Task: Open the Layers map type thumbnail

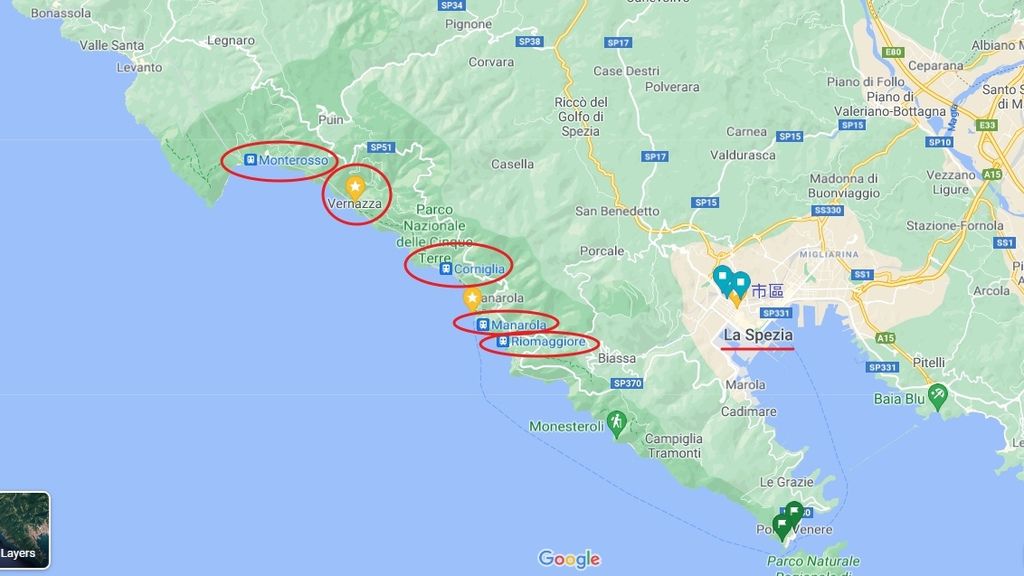Action: click(24, 530)
